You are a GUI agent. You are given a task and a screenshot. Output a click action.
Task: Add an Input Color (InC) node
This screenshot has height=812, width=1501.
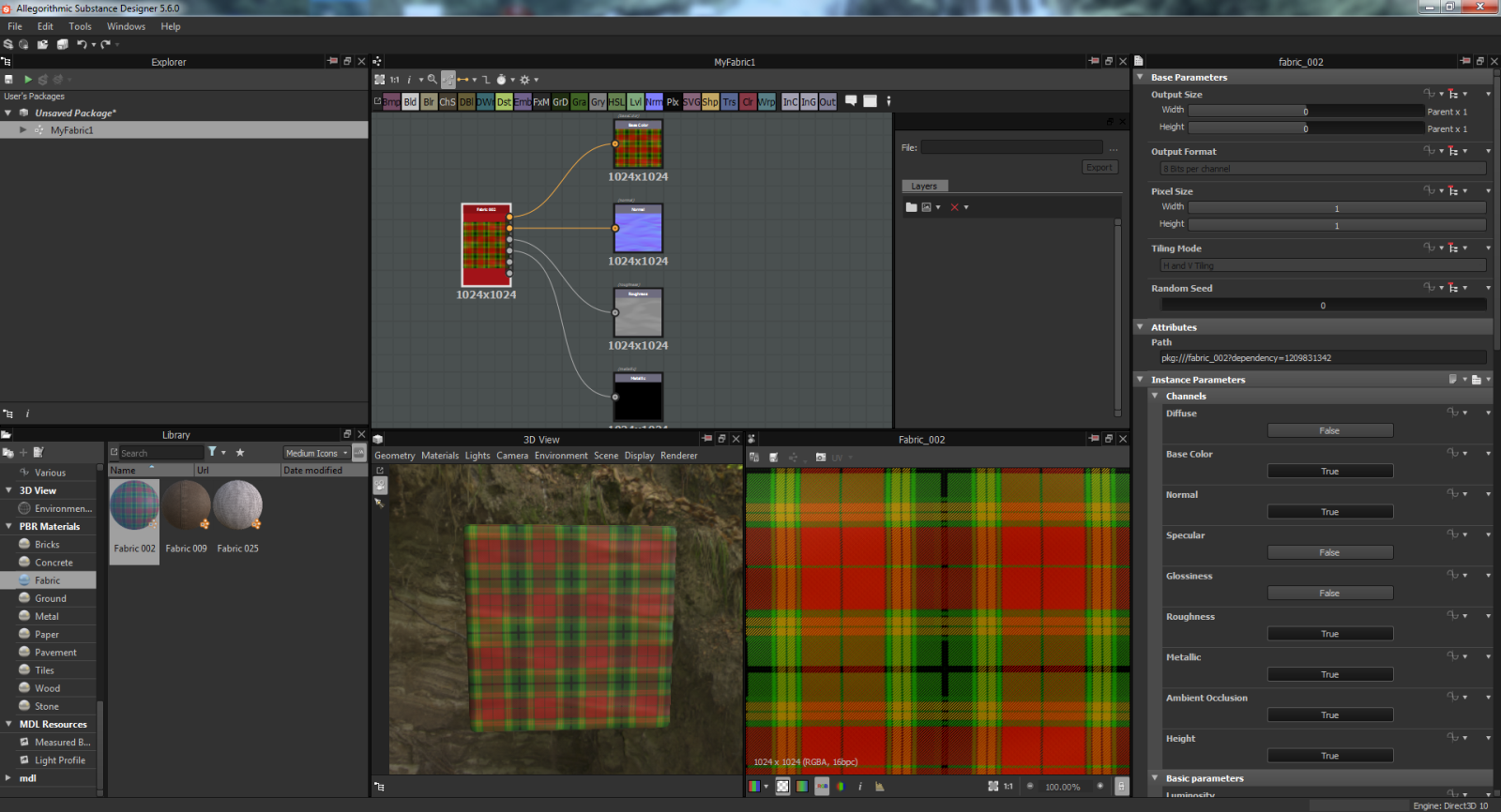(x=790, y=101)
